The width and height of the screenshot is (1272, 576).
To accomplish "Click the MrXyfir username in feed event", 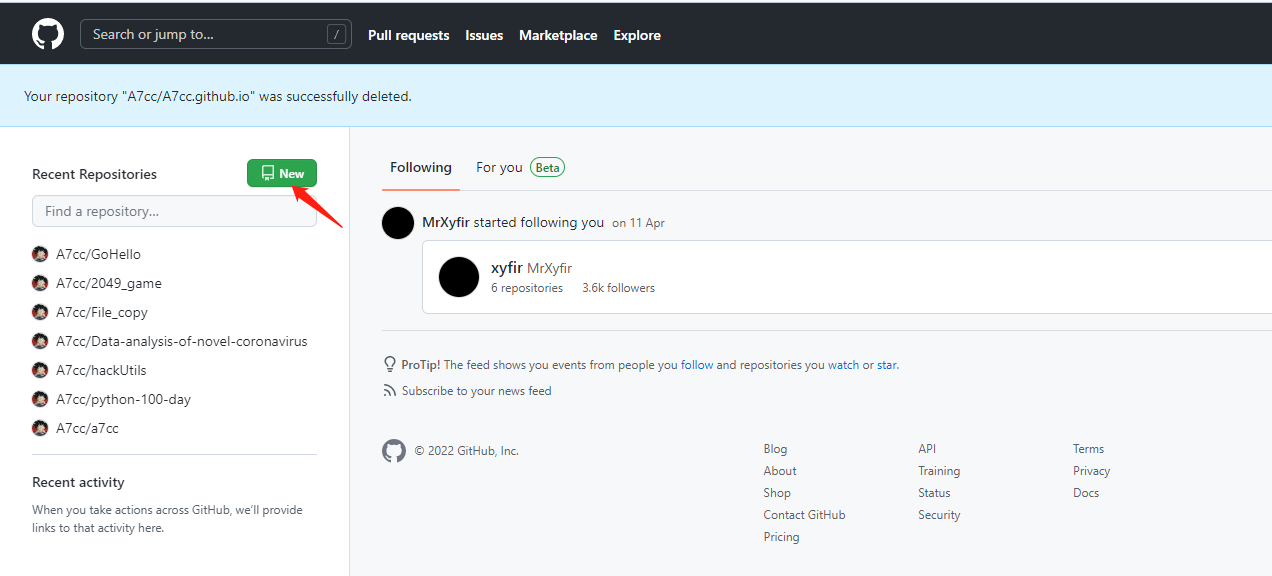I will [446, 223].
